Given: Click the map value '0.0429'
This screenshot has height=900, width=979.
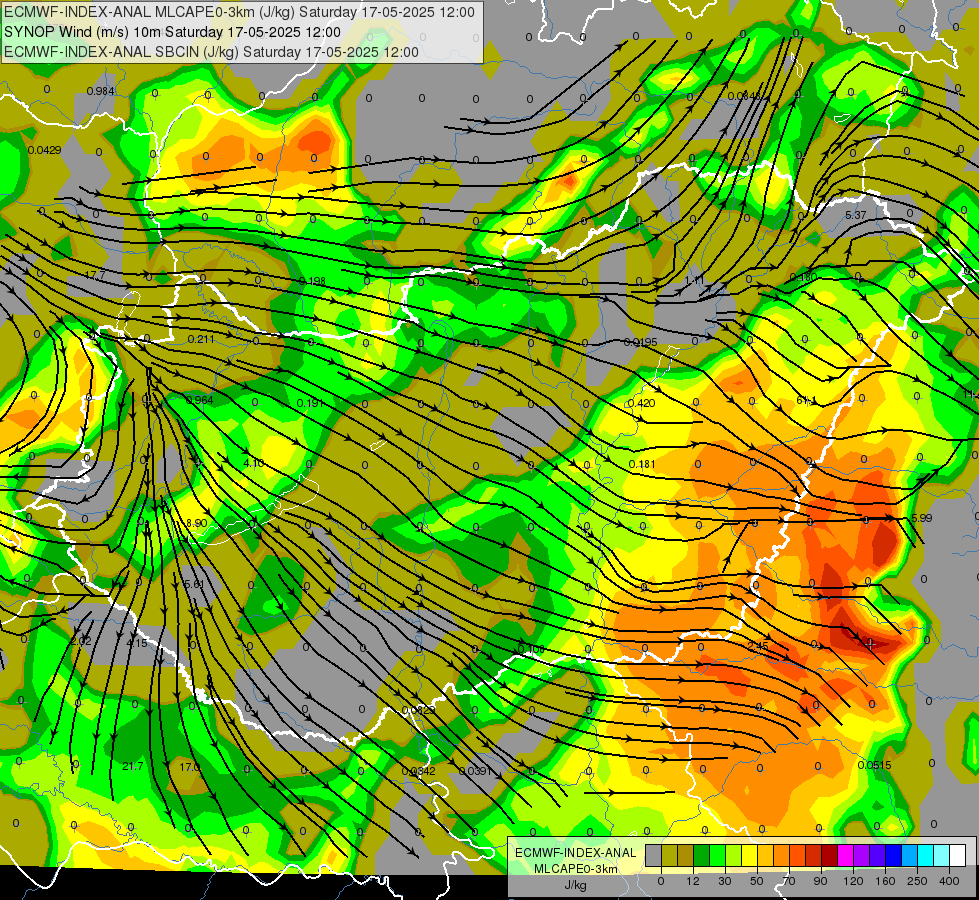Looking at the screenshot, I should click(44, 150).
